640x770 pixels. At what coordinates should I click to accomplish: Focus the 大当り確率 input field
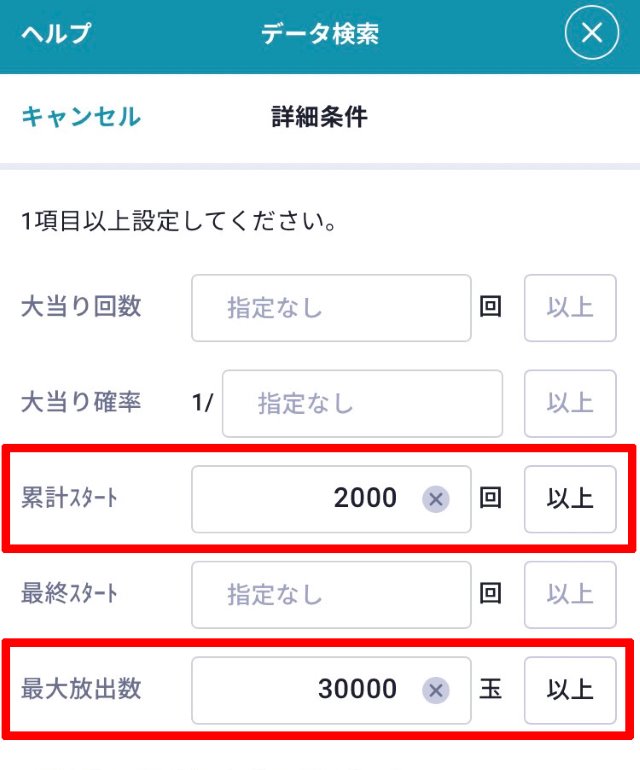coord(361,403)
